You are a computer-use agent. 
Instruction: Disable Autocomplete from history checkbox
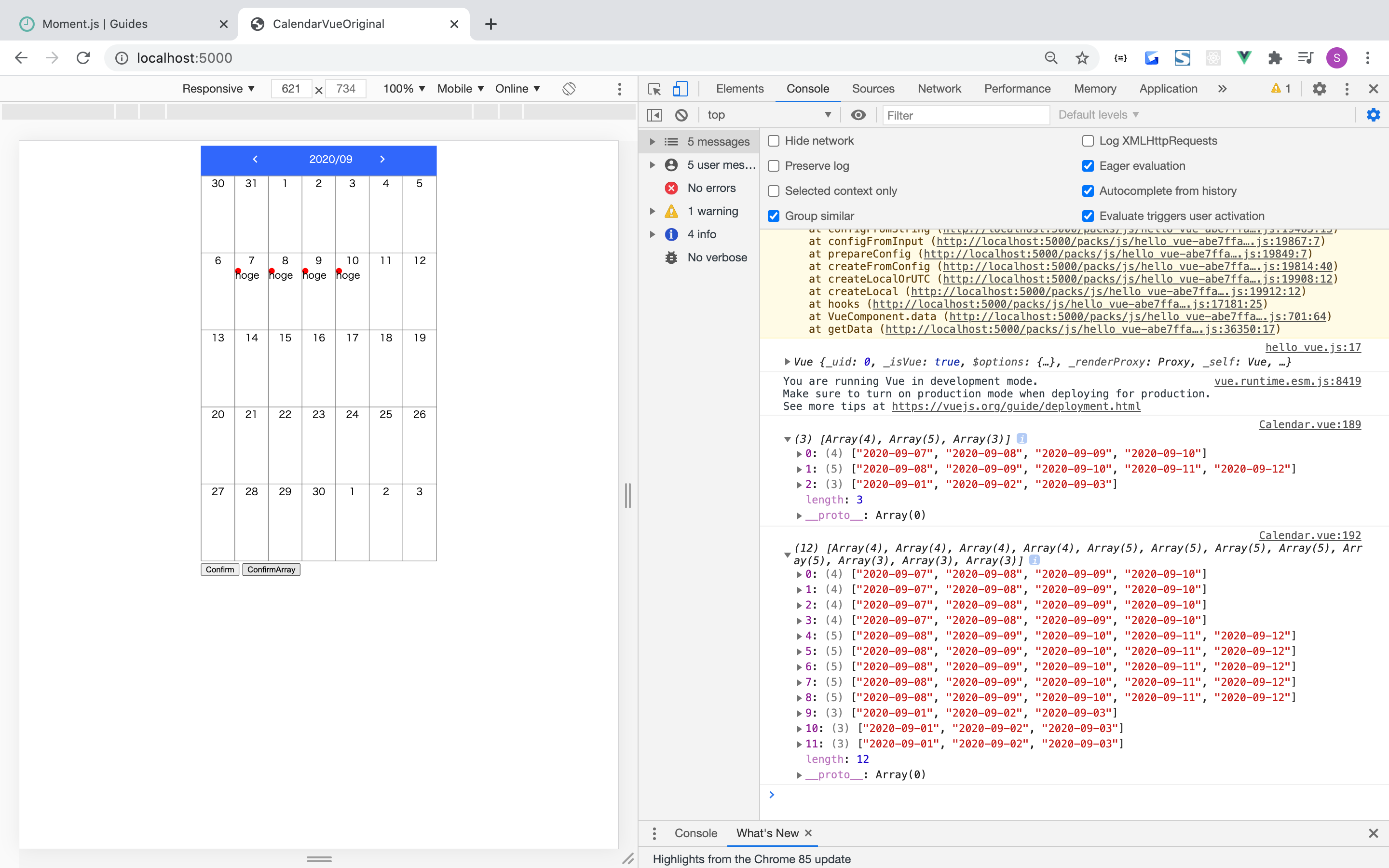point(1088,191)
